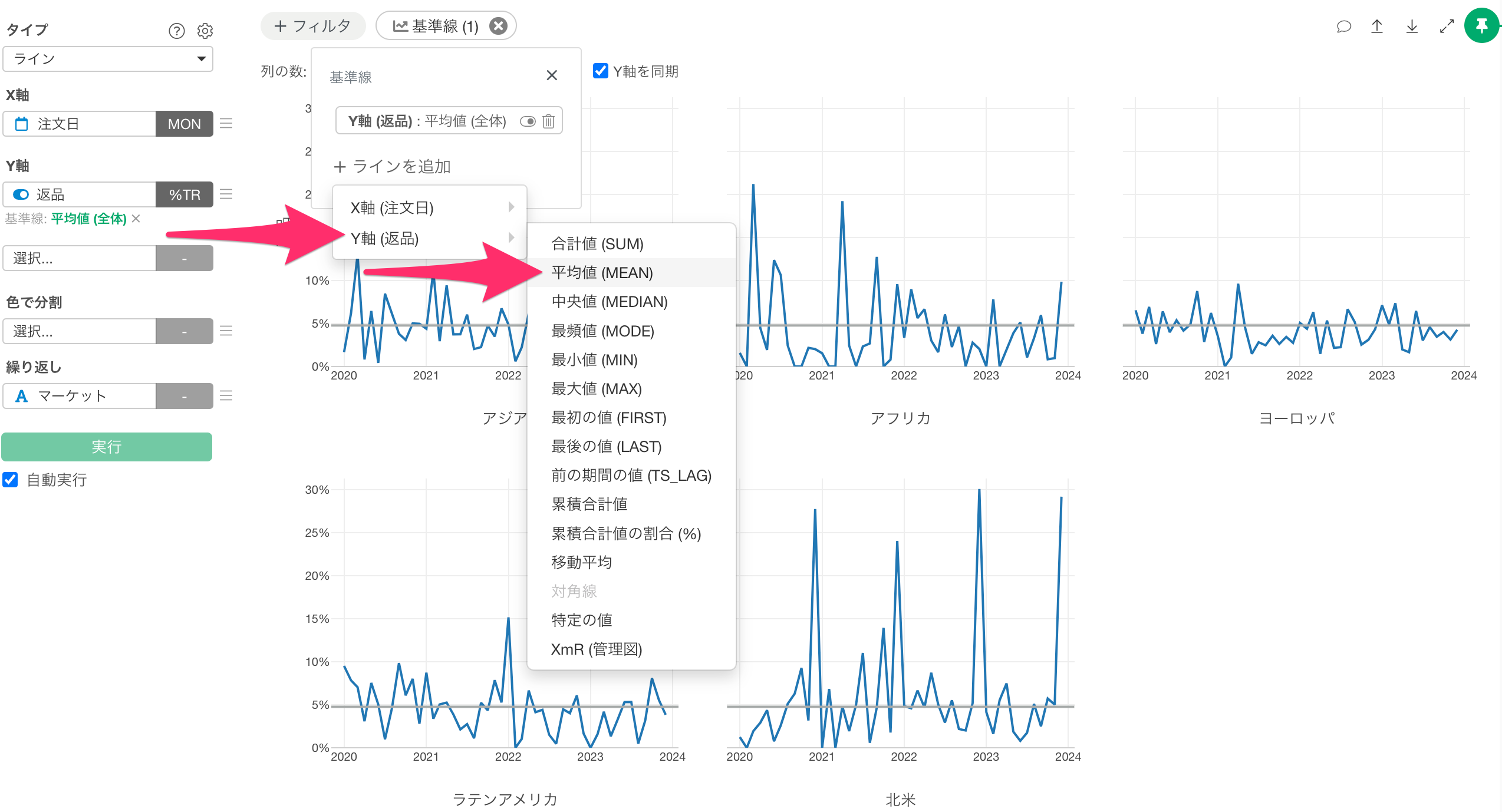This screenshot has height=812, width=1502.
Task: Toggle 自動実行 checkbox
Action: [11, 480]
